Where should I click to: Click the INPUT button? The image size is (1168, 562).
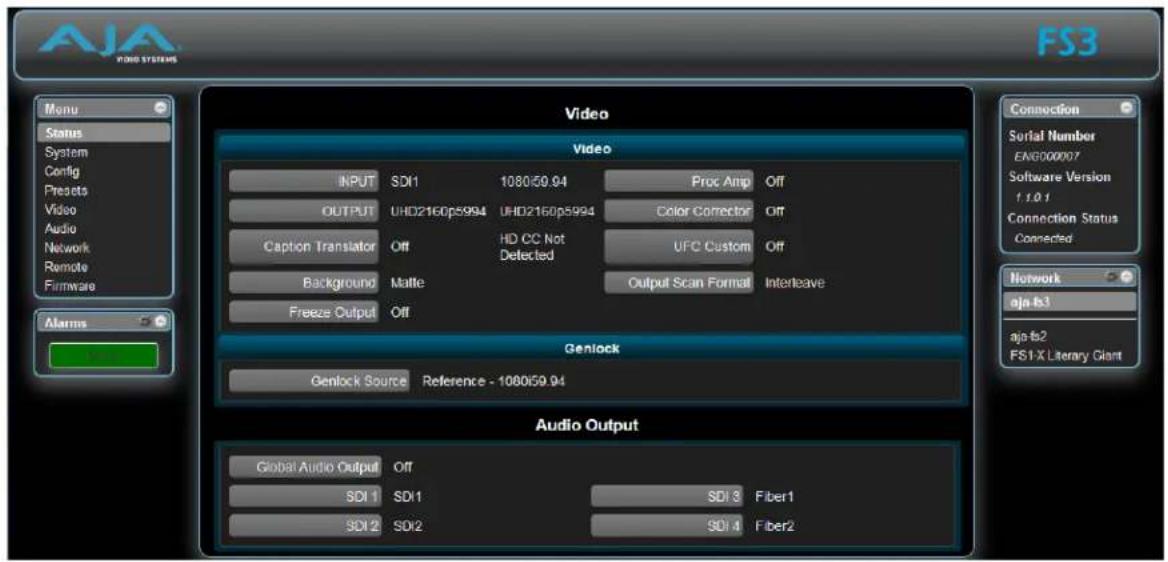(x=305, y=181)
